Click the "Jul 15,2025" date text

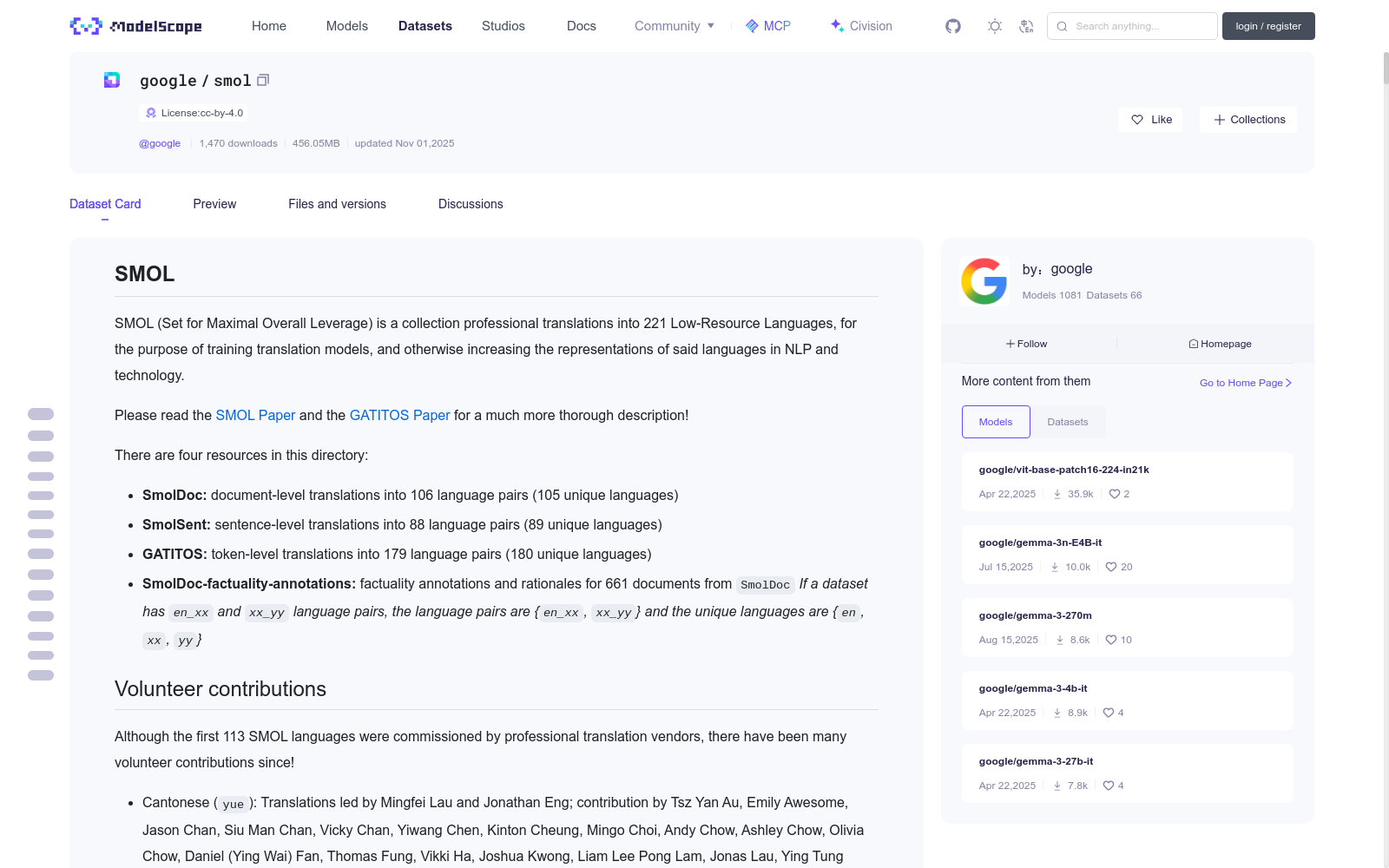[1006, 567]
